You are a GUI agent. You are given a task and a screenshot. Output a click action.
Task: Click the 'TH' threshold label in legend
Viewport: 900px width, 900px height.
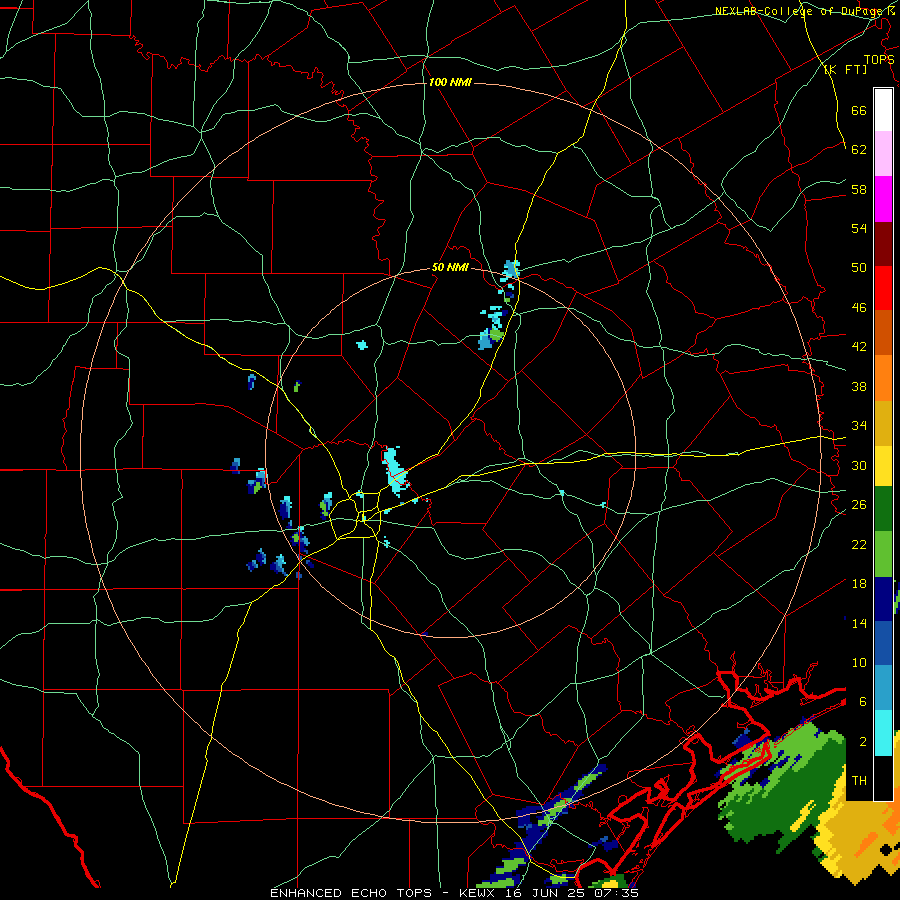(859, 781)
